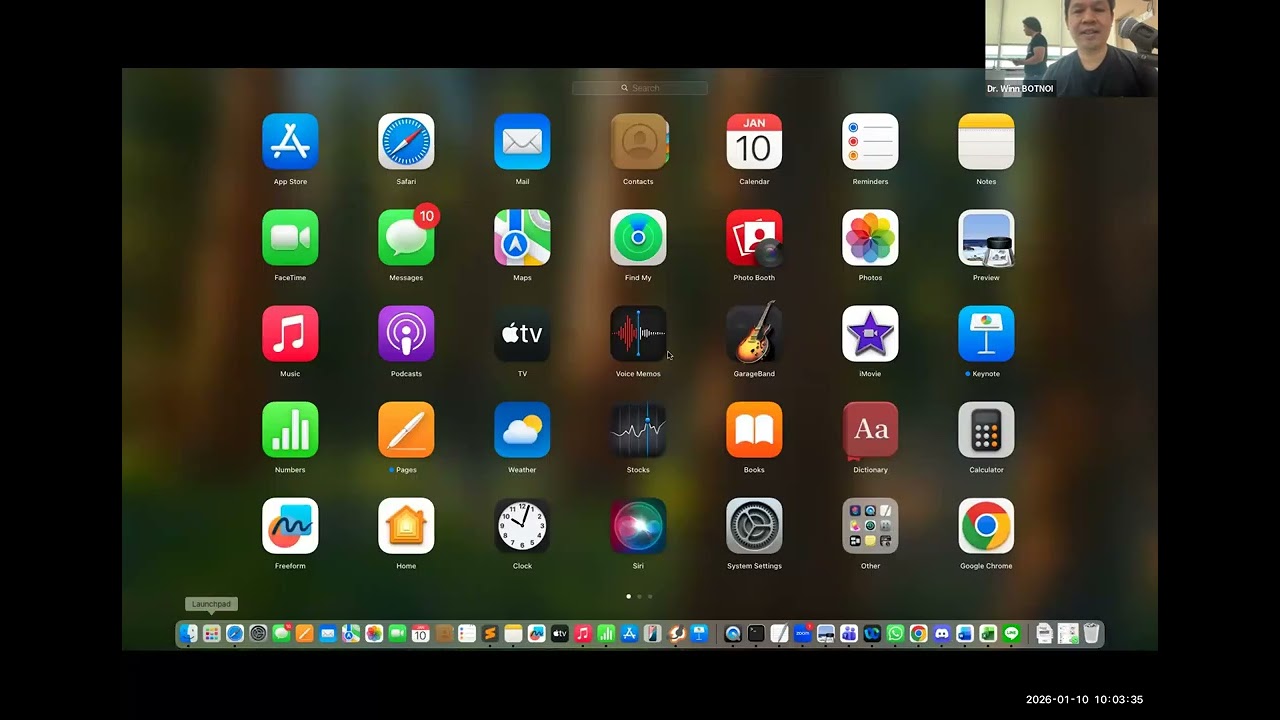Screen dimensions: 1280x720
Task: Open Messages with badge 10 in Launchpad grid
Action: [406, 237]
